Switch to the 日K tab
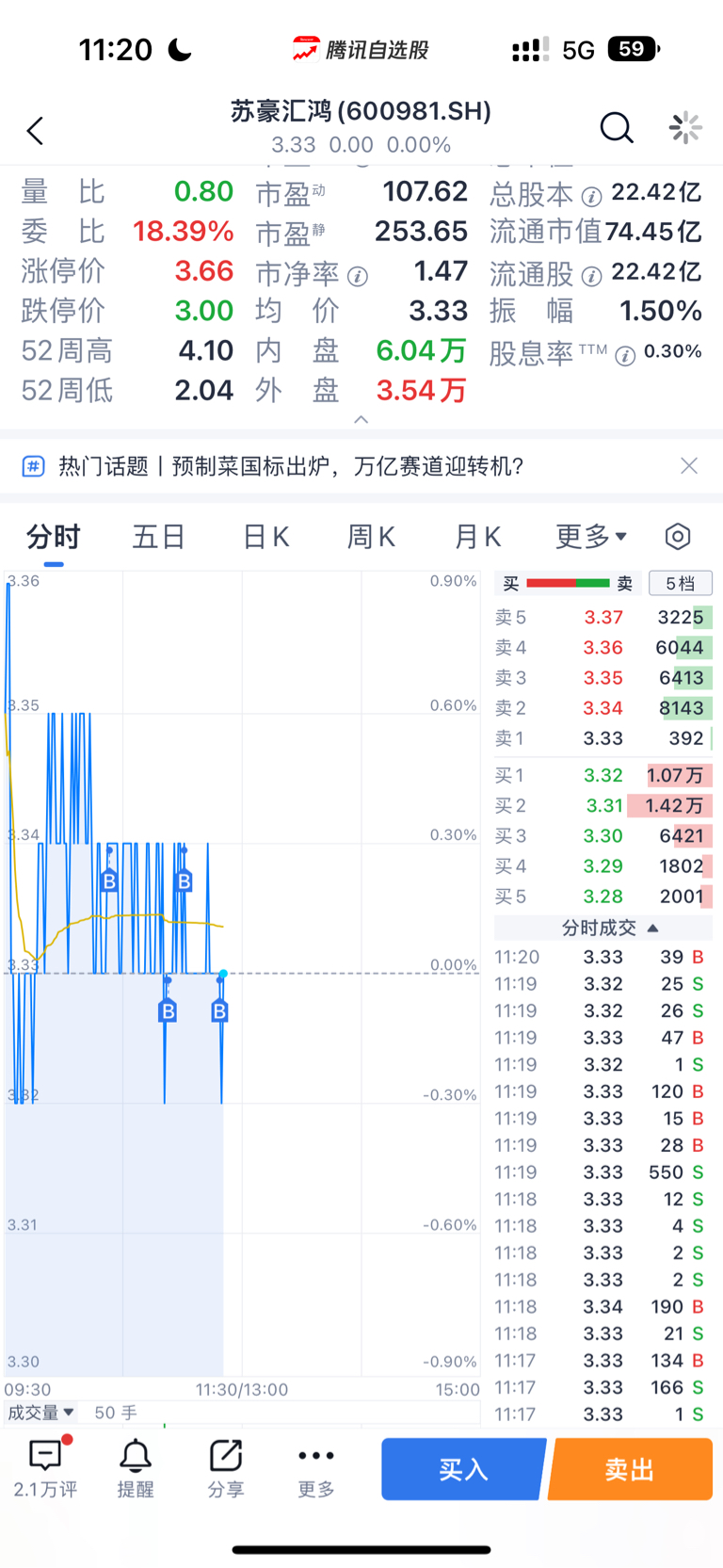This screenshot has height=1568, width=723. pos(265,537)
